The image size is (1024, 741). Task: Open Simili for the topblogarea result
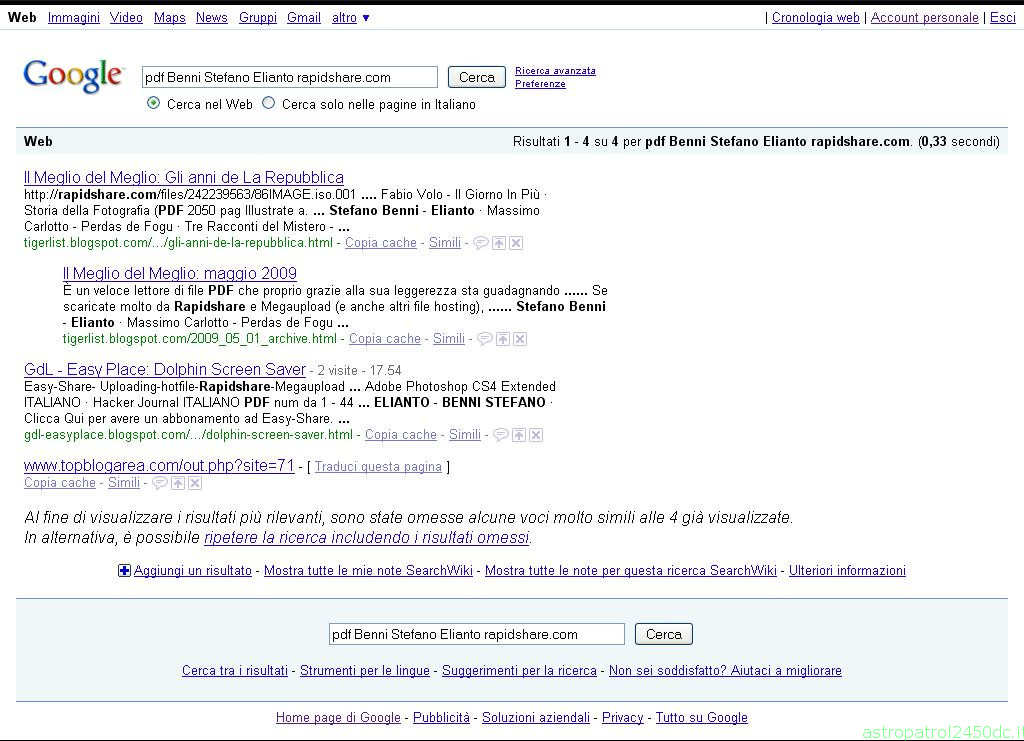click(x=123, y=482)
